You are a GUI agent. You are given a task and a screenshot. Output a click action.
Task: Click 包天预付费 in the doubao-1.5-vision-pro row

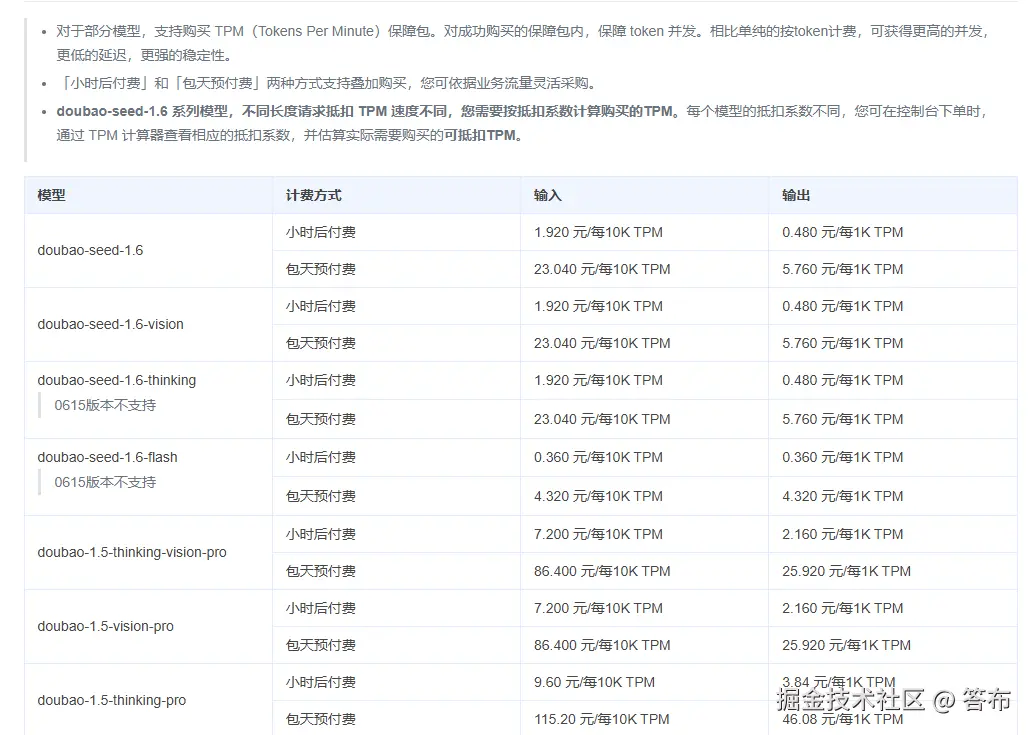321,645
